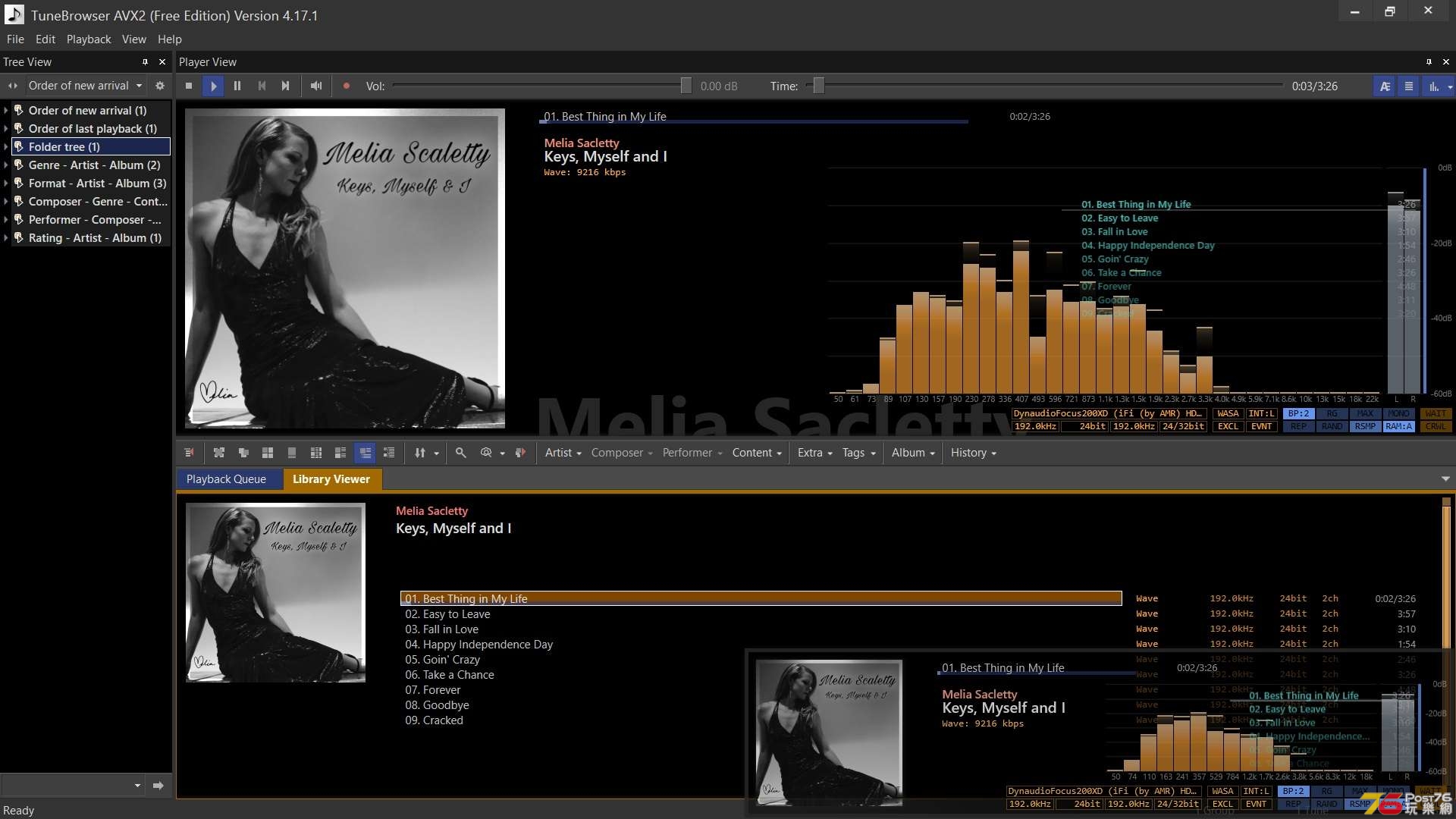Toggle the text display icon in Player View
1456x819 pixels.
click(x=1385, y=86)
